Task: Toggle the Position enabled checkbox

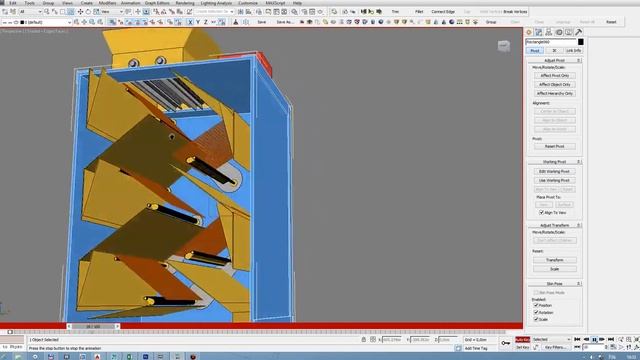Action: pyautogui.click(x=536, y=305)
